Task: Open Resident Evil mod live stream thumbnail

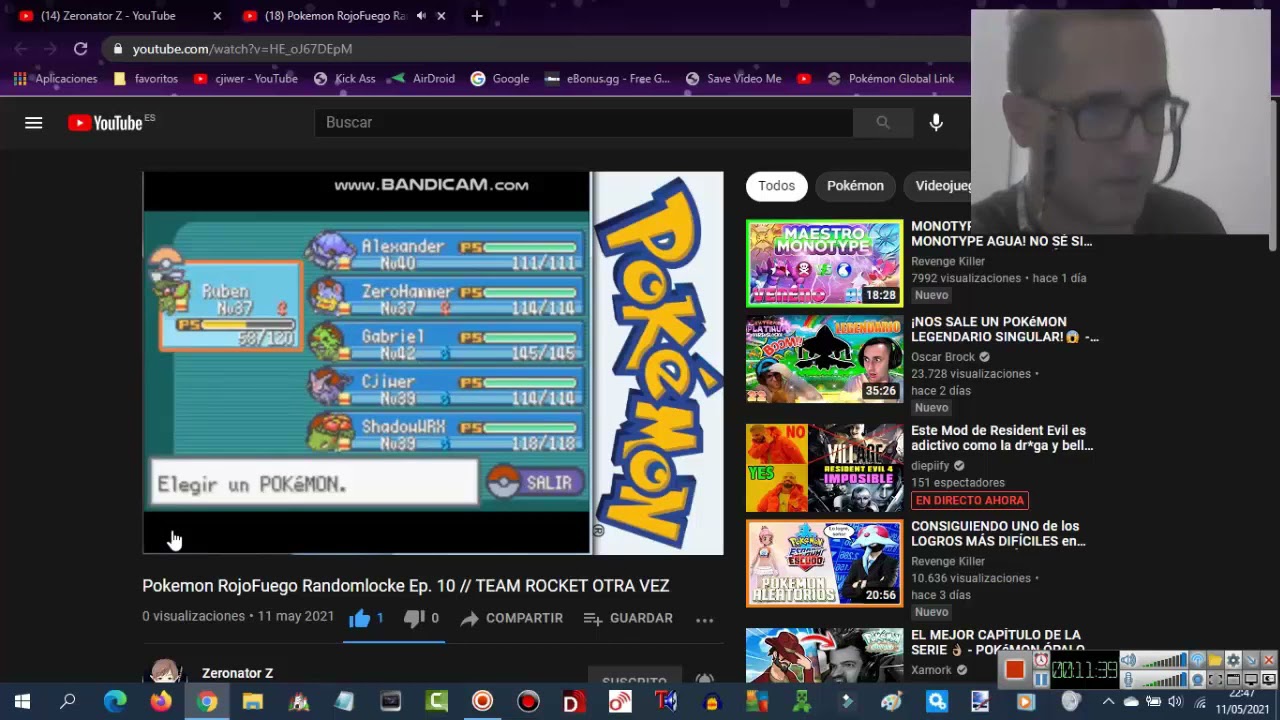Action: (x=824, y=467)
